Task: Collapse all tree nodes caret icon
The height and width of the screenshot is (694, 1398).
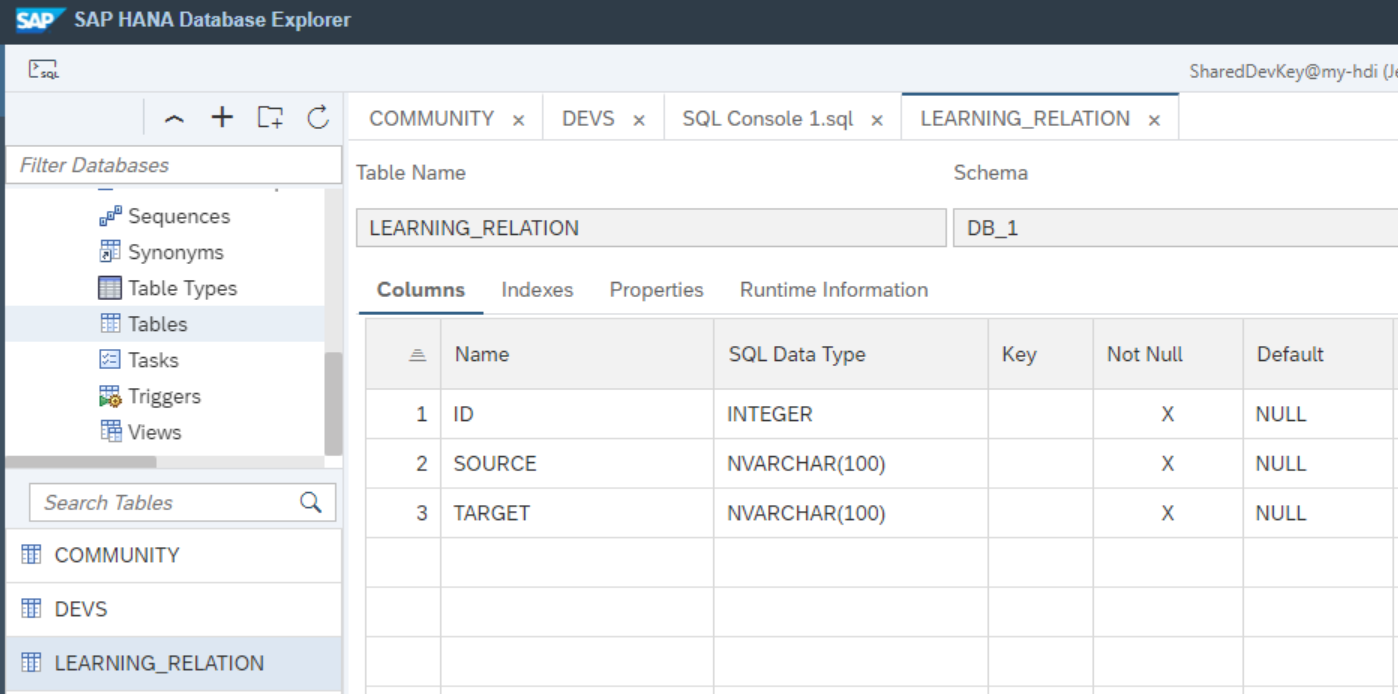Action: pos(174,118)
